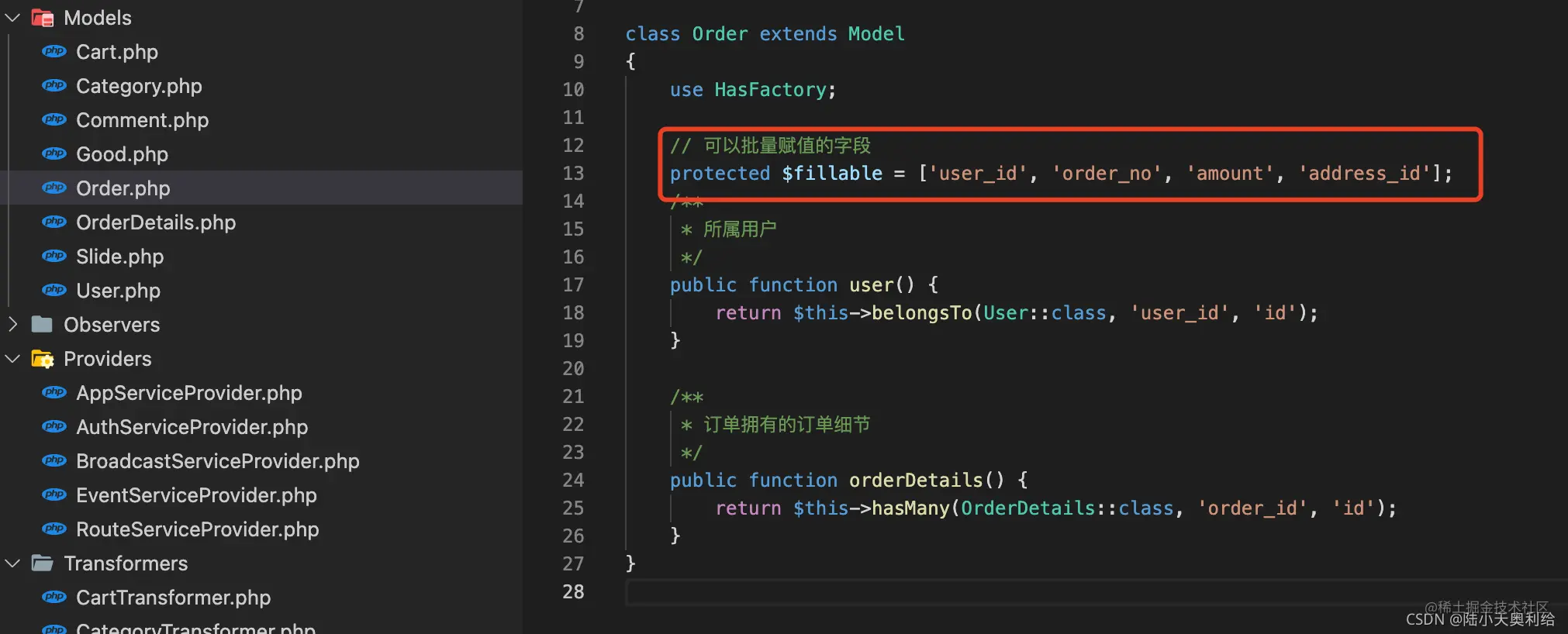Click the PHP icon beside User.php
1568x634 pixels.
[x=54, y=290]
